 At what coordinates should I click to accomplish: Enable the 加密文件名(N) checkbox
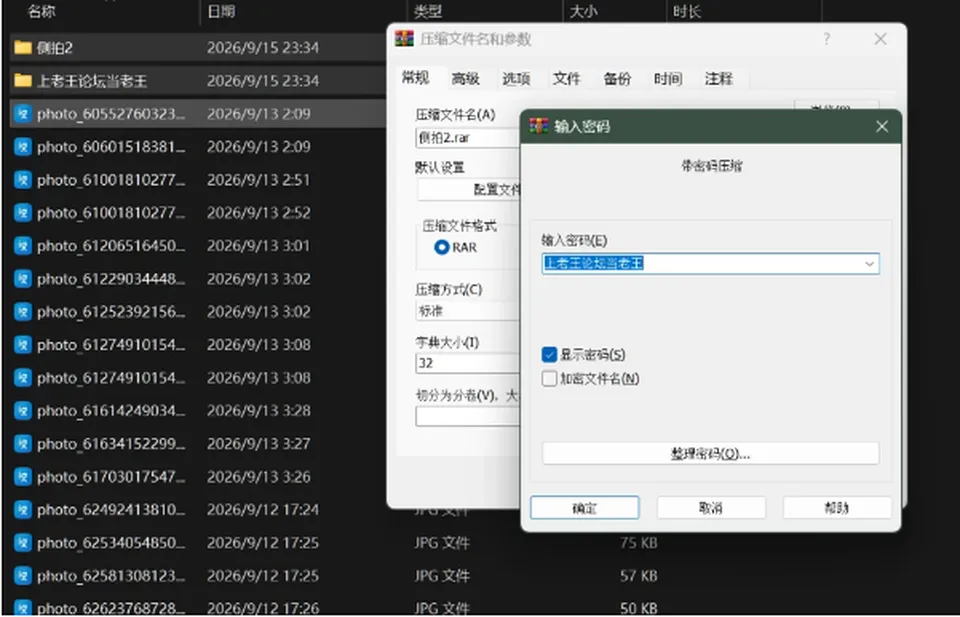pyautogui.click(x=549, y=379)
